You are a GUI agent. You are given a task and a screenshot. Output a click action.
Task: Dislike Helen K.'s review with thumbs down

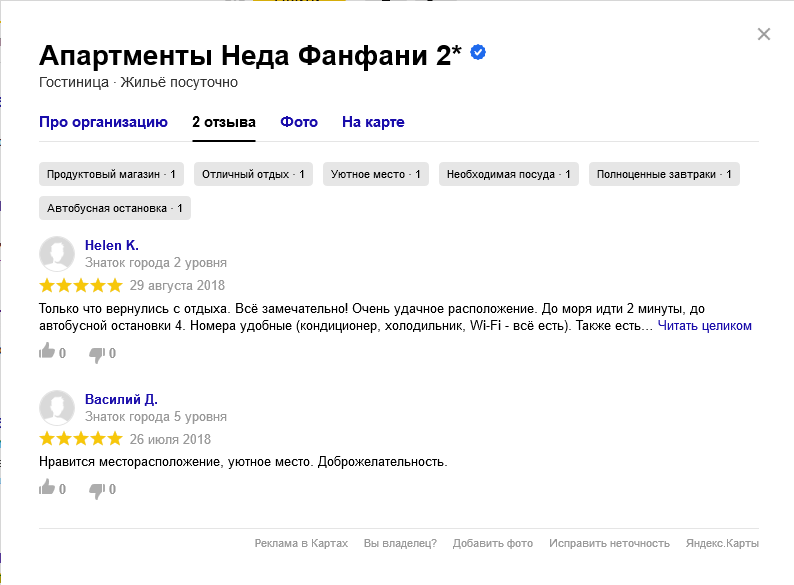tap(97, 354)
